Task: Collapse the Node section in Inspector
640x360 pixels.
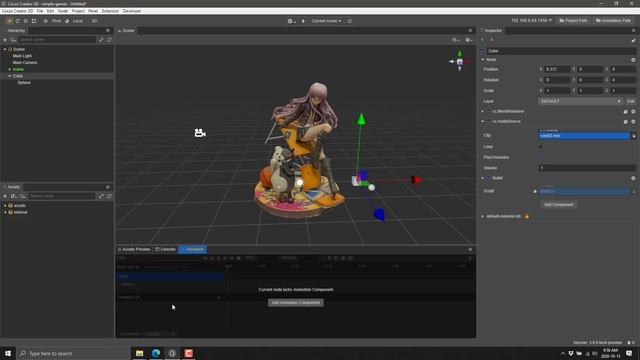Action: [x=483, y=60]
